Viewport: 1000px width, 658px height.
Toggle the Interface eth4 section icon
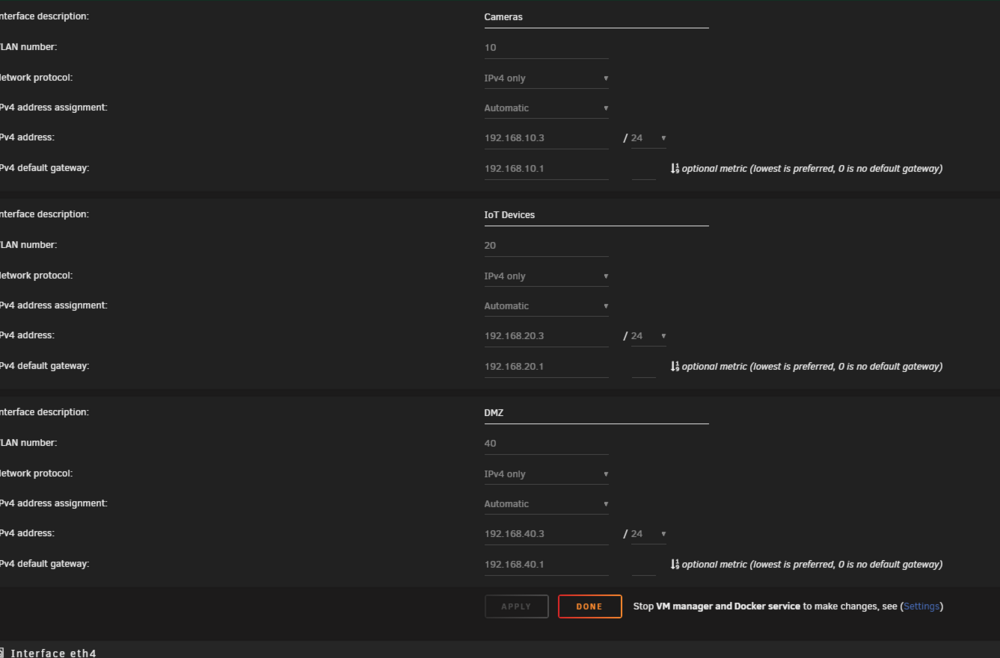(2, 652)
